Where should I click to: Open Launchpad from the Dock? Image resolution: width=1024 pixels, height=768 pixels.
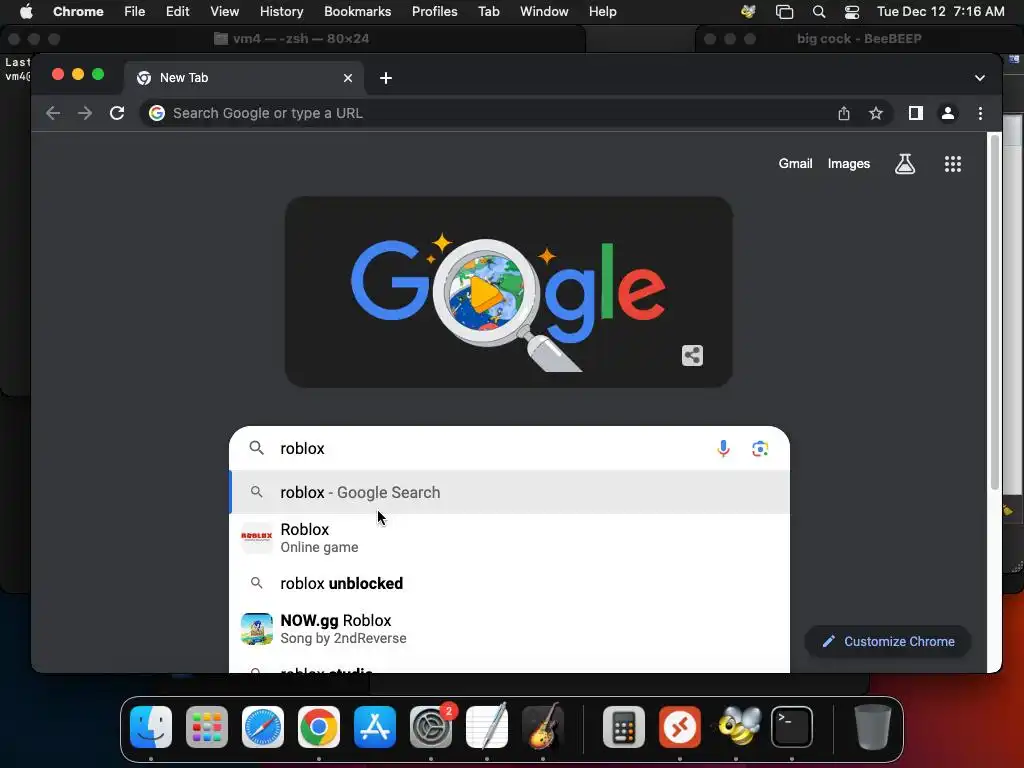tap(207, 727)
